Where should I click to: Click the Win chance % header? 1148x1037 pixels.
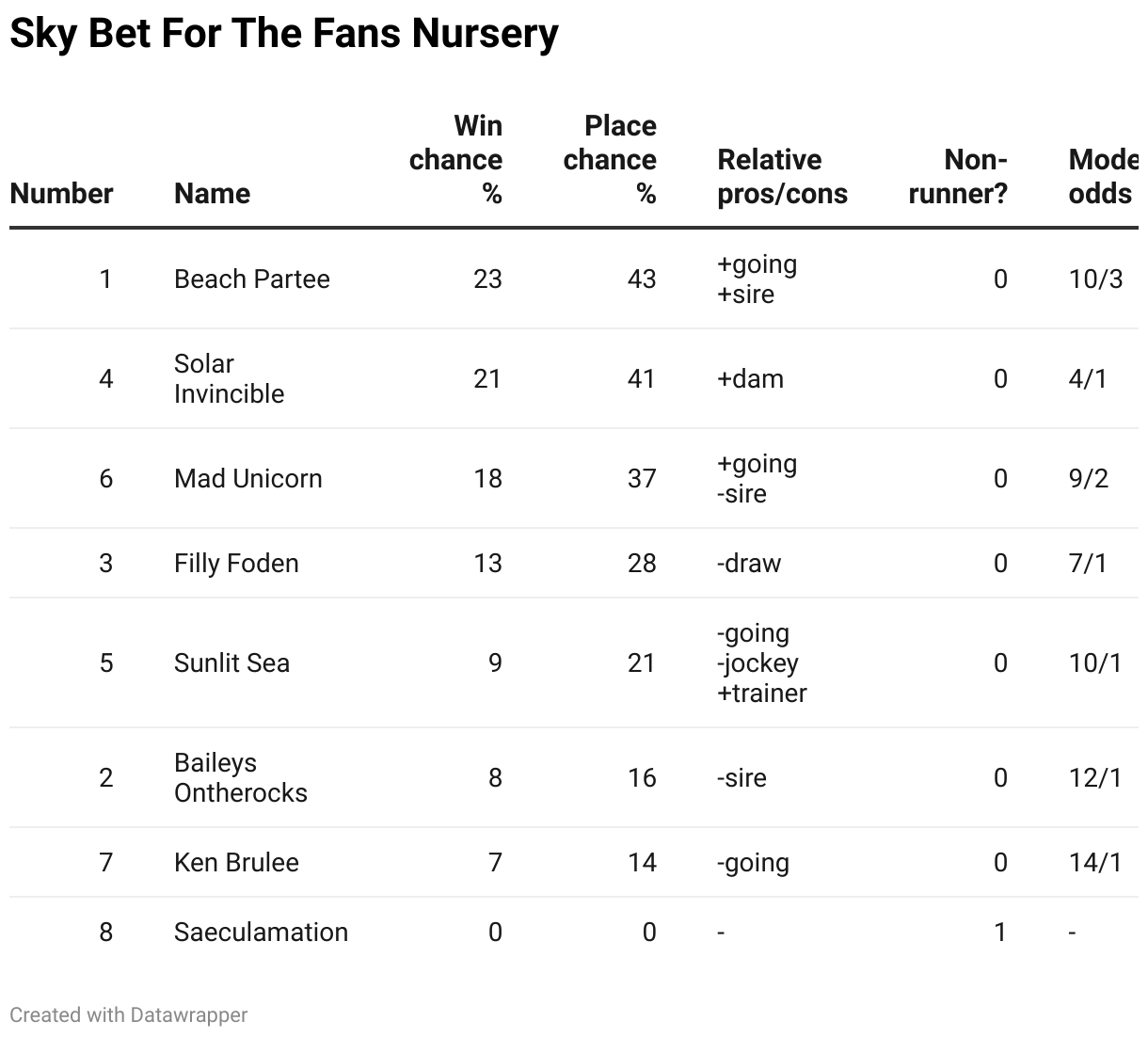[456, 160]
